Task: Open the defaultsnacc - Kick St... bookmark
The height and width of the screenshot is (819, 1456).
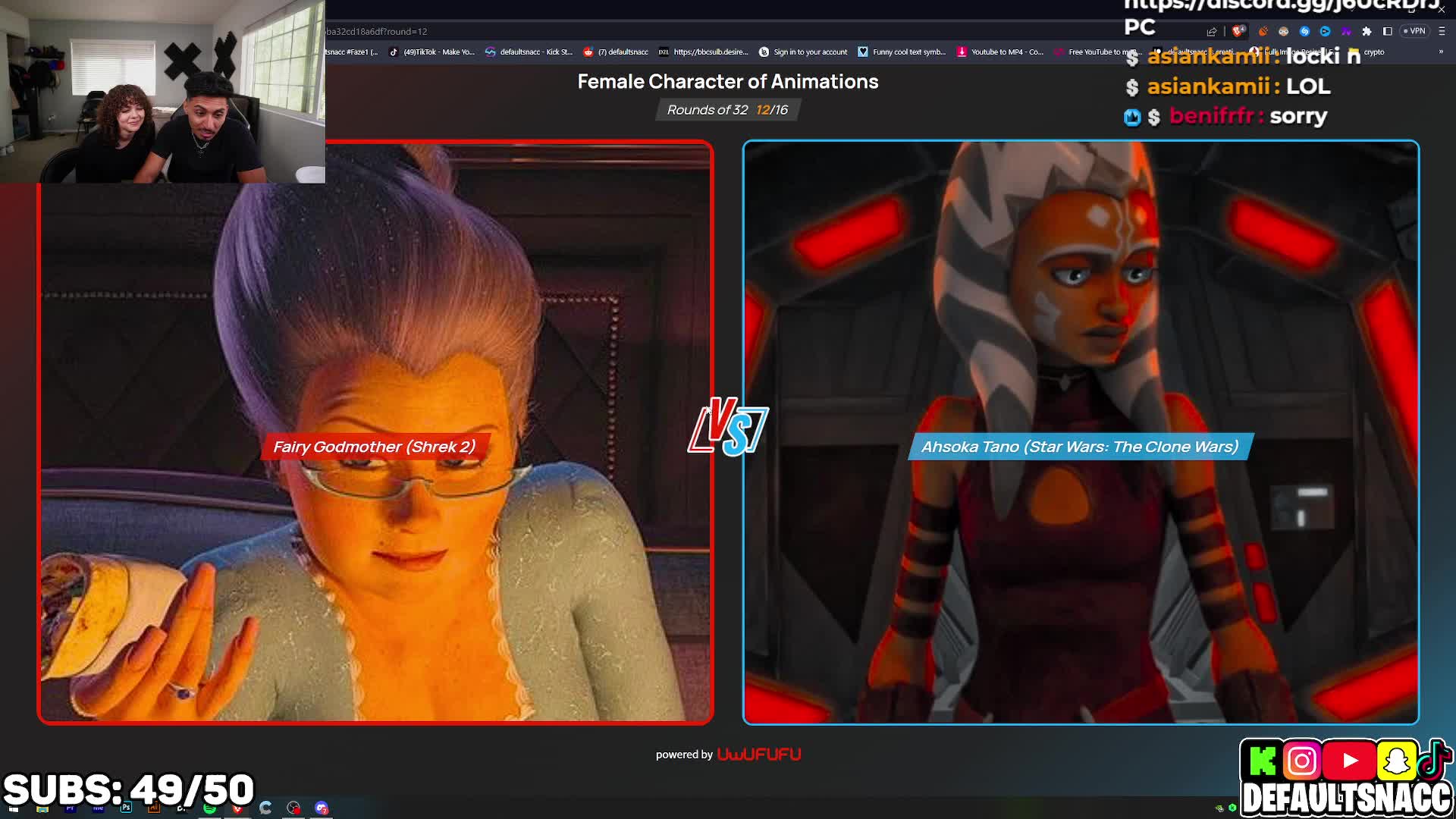Action: point(529,52)
